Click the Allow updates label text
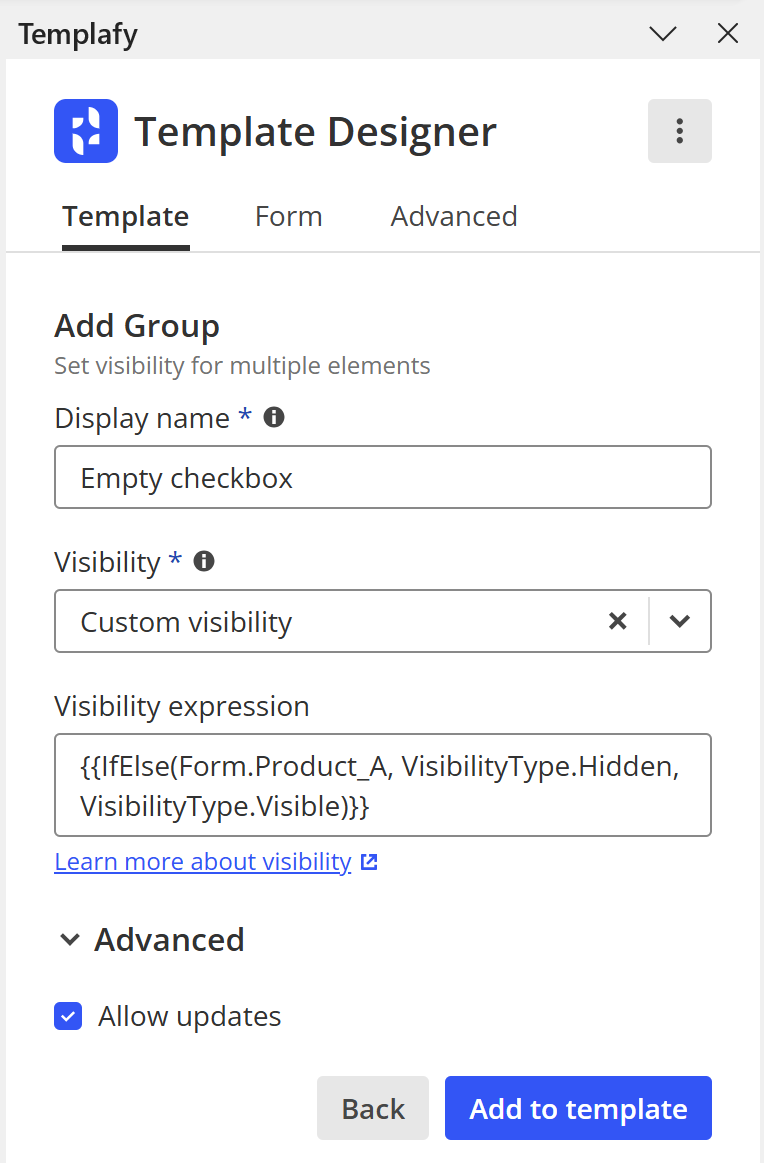 pos(190,1016)
